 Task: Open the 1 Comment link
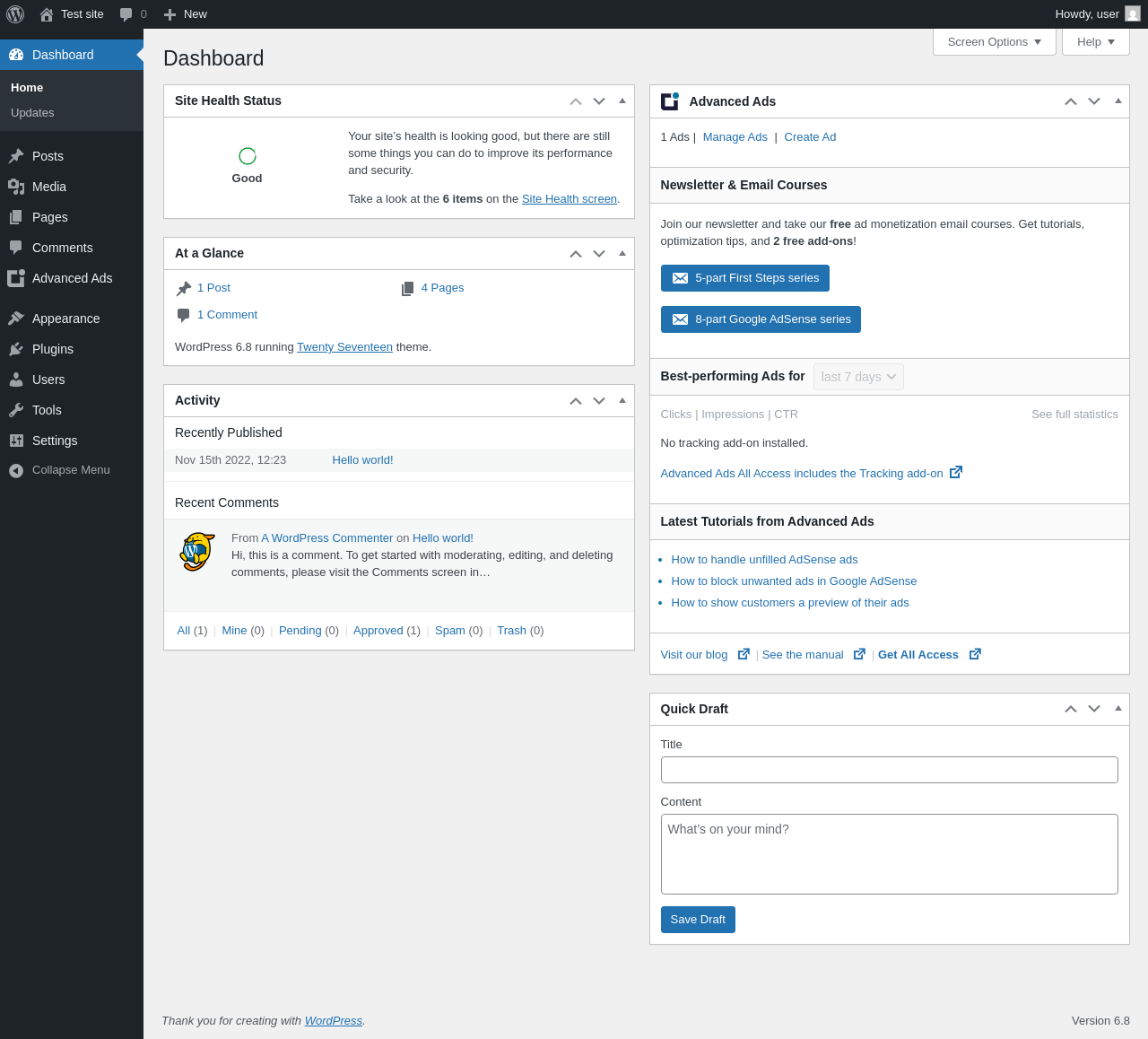click(x=227, y=315)
